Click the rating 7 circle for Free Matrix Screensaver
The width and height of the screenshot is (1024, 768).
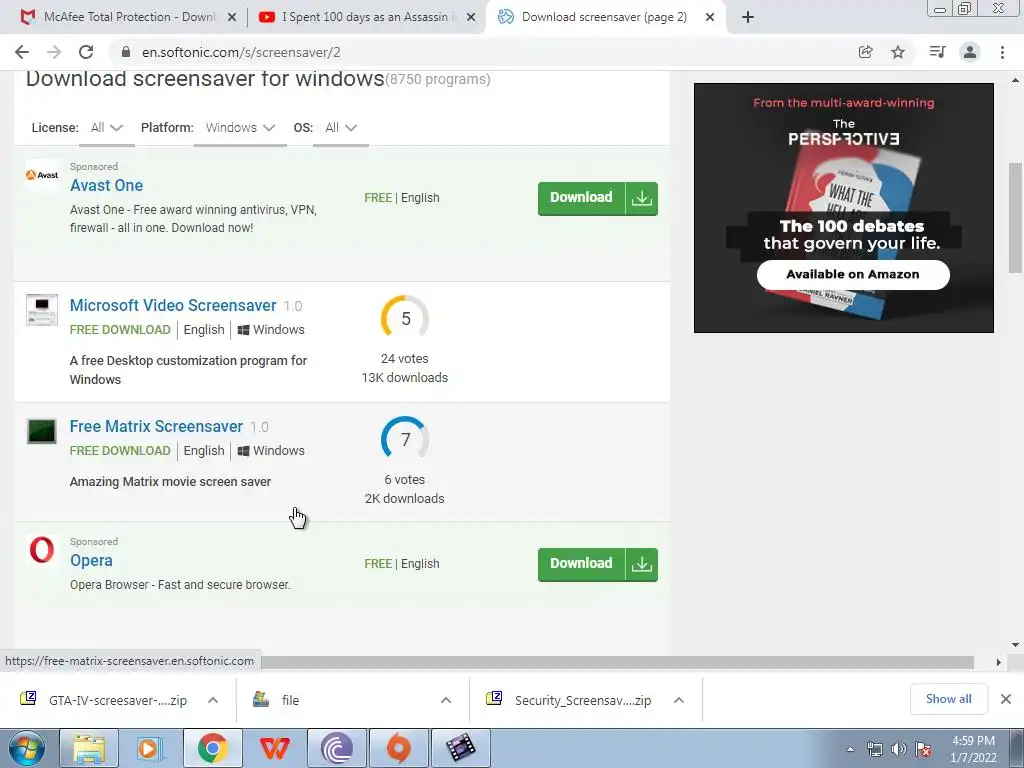click(405, 440)
